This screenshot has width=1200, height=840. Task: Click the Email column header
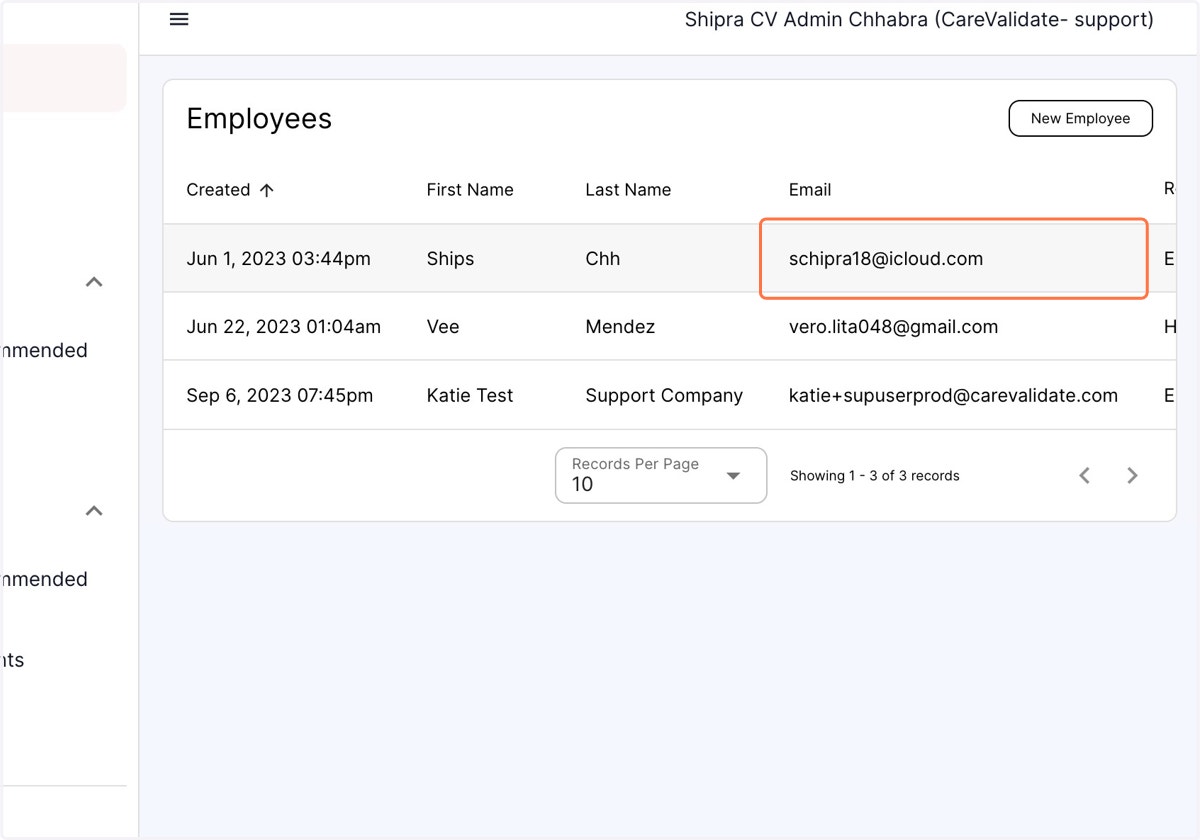pyautogui.click(x=810, y=190)
